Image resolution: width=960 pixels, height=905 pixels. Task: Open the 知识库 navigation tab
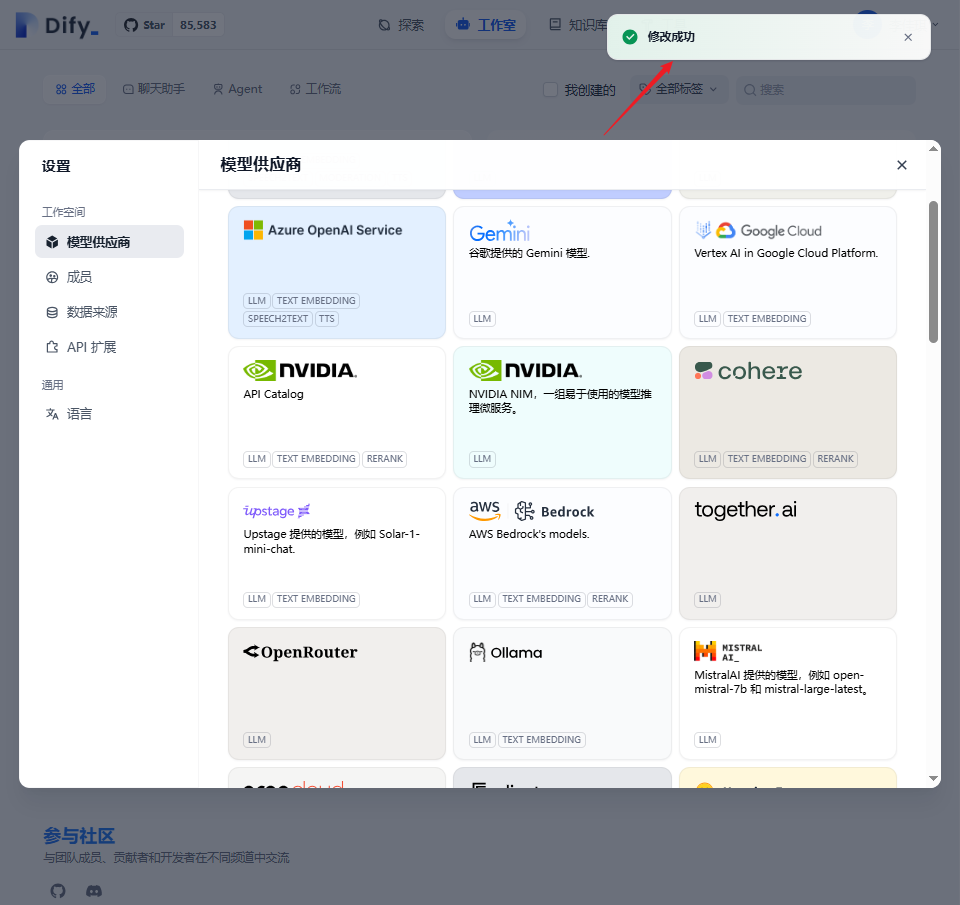pos(579,25)
